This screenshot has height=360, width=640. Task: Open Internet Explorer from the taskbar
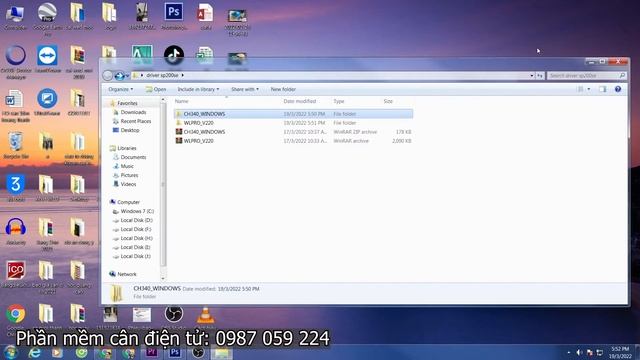pos(34,353)
